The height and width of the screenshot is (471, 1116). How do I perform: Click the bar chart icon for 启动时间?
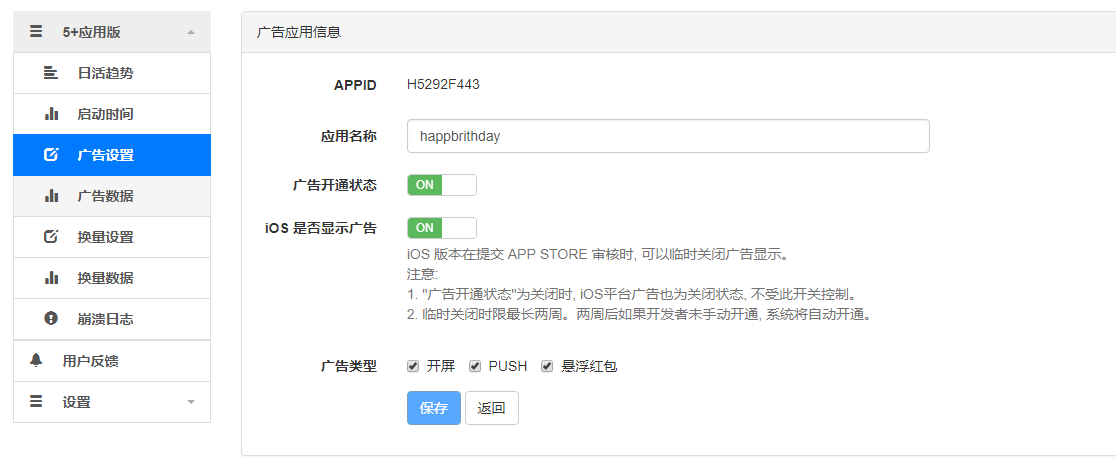click(51, 114)
